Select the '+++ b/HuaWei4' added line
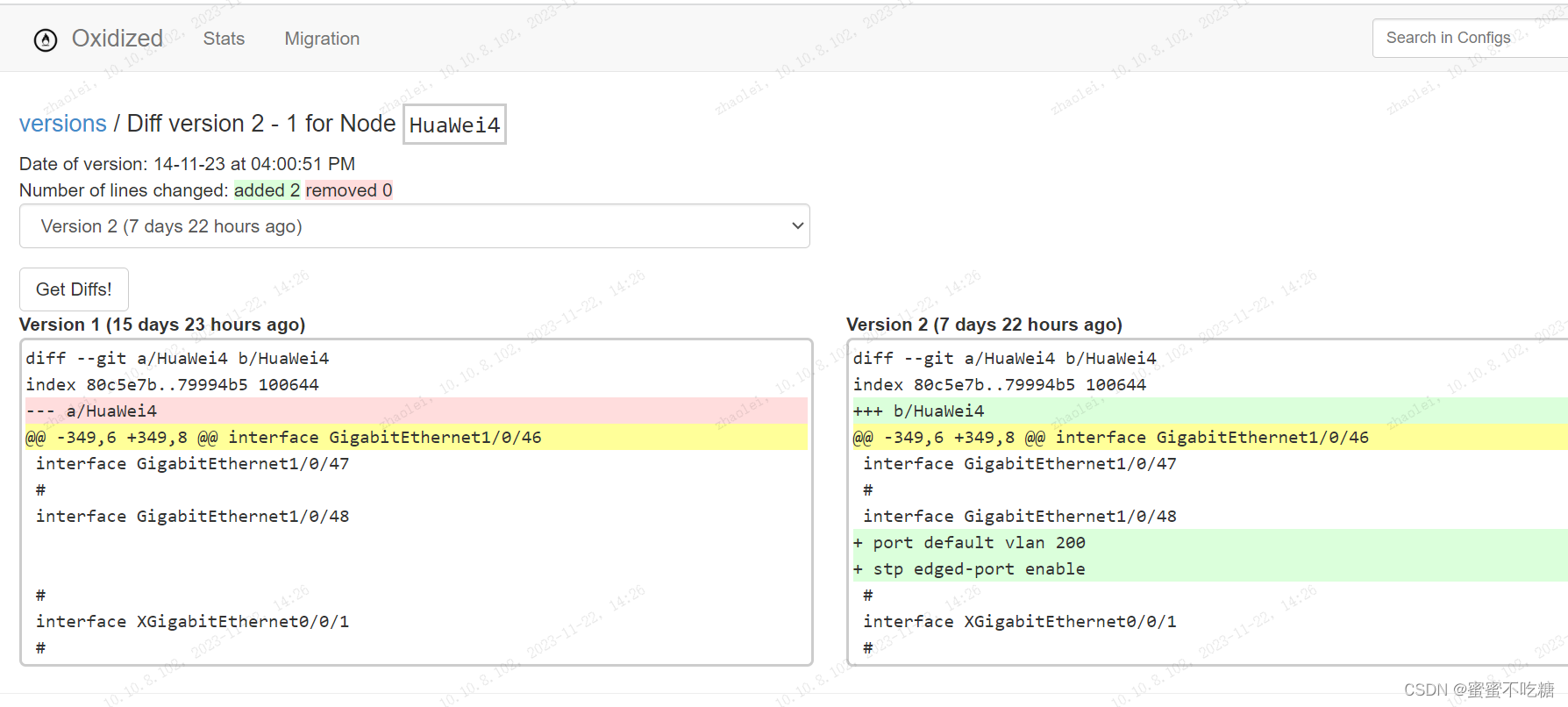Viewport: 1568px width, 707px height. [1210, 411]
